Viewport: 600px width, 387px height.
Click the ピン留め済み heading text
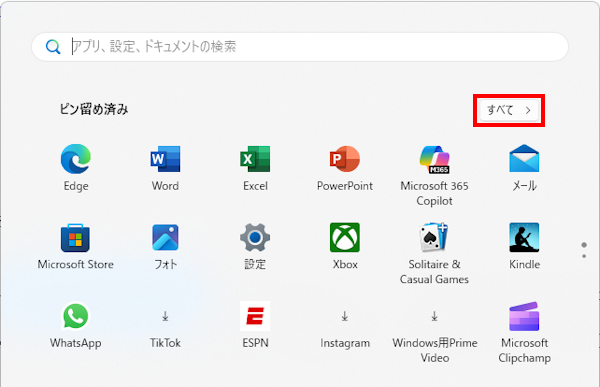pyautogui.click(x=94, y=109)
